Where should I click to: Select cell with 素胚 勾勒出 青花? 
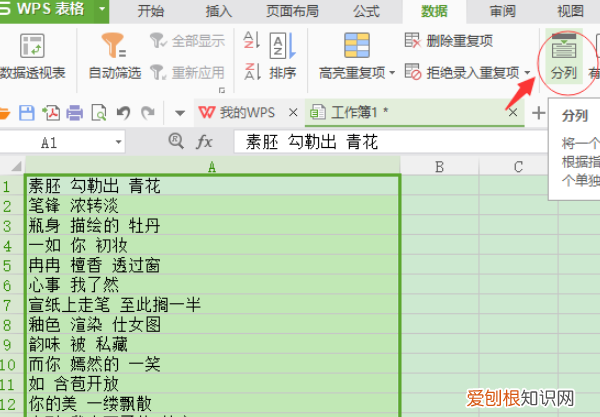[x=212, y=186]
